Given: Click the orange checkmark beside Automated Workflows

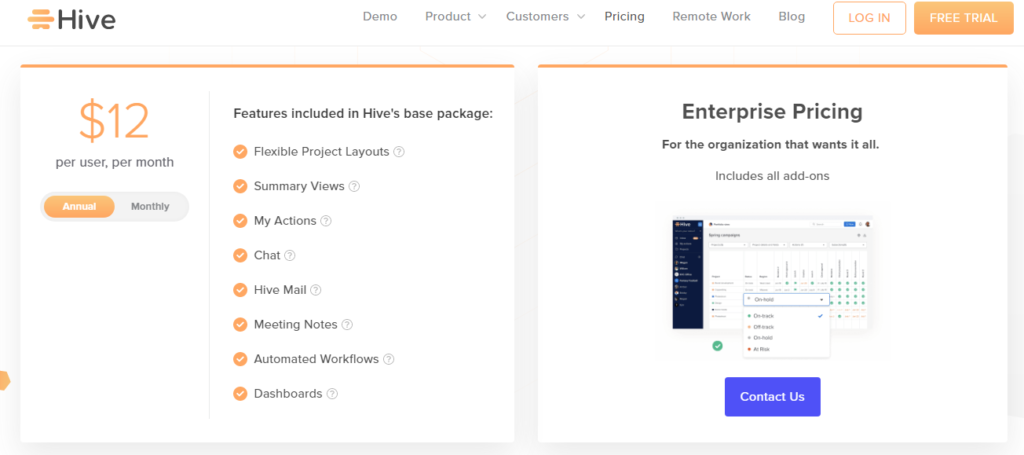Looking at the screenshot, I should [240, 359].
